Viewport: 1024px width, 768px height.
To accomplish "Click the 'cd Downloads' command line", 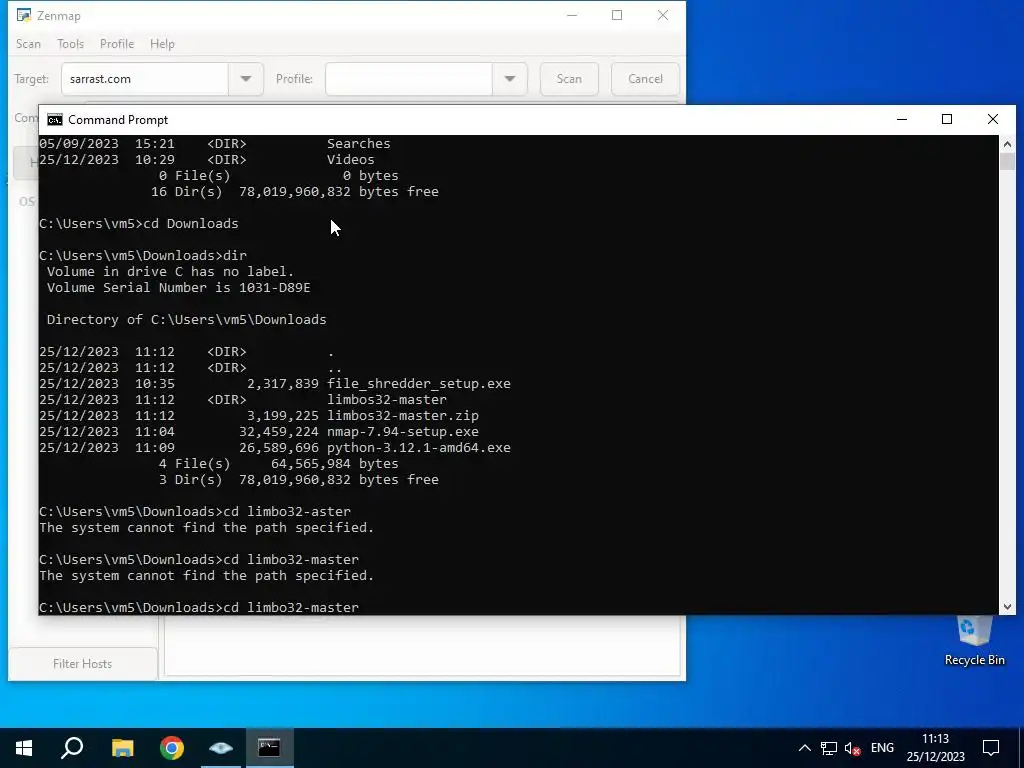I will [138, 224].
